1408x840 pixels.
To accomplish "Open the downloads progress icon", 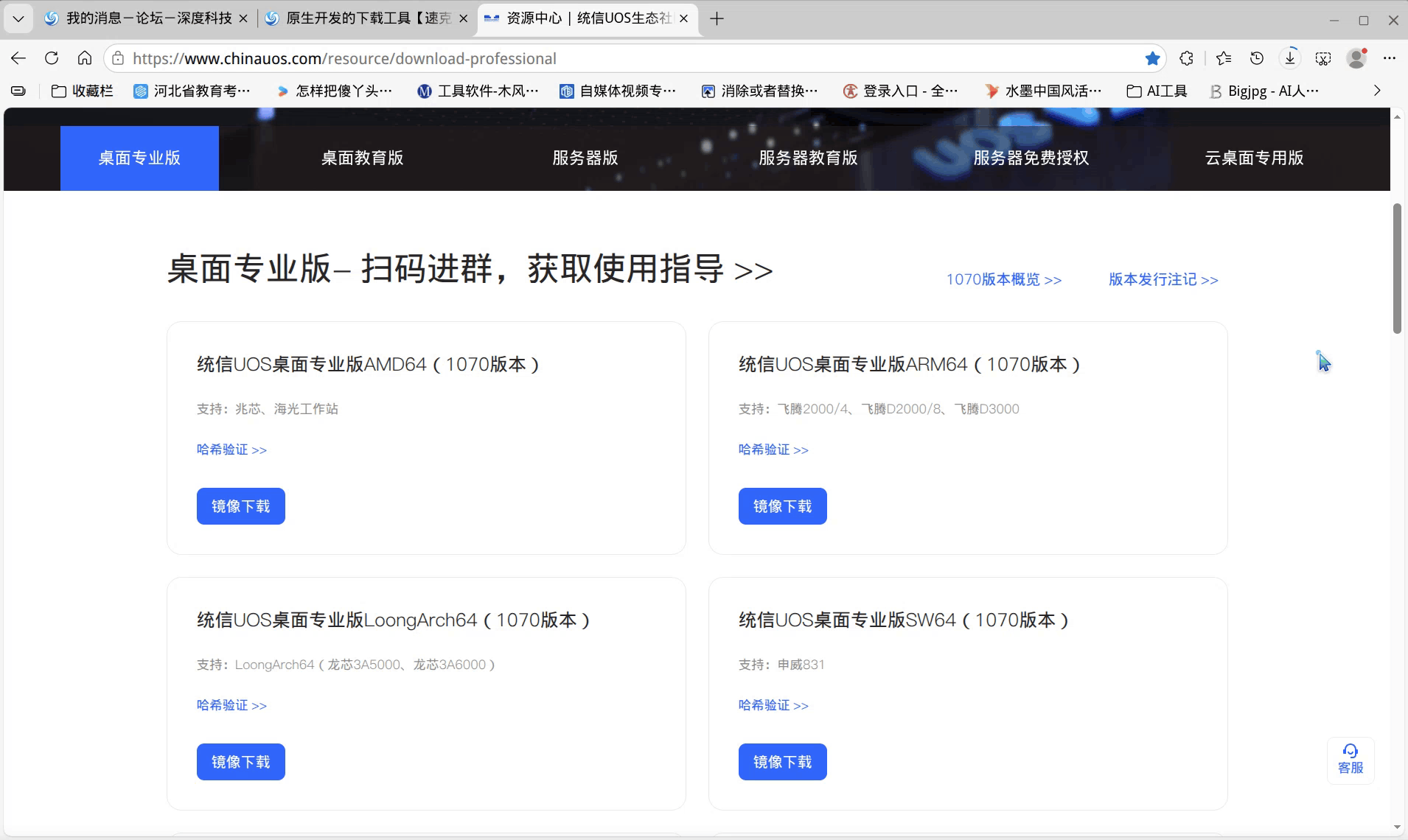I will [1289, 58].
